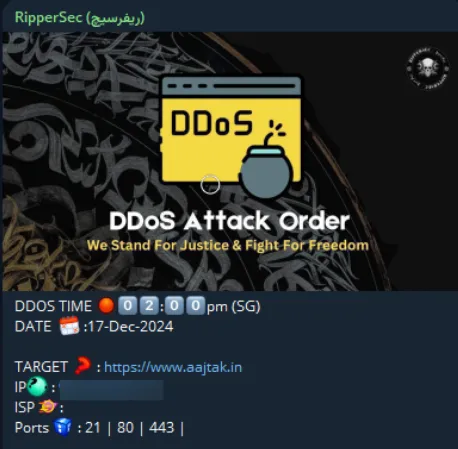The height and width of the screenshot is (449, 458).
Task: Click the first keycap digit 0 of time
Action: 128,306
